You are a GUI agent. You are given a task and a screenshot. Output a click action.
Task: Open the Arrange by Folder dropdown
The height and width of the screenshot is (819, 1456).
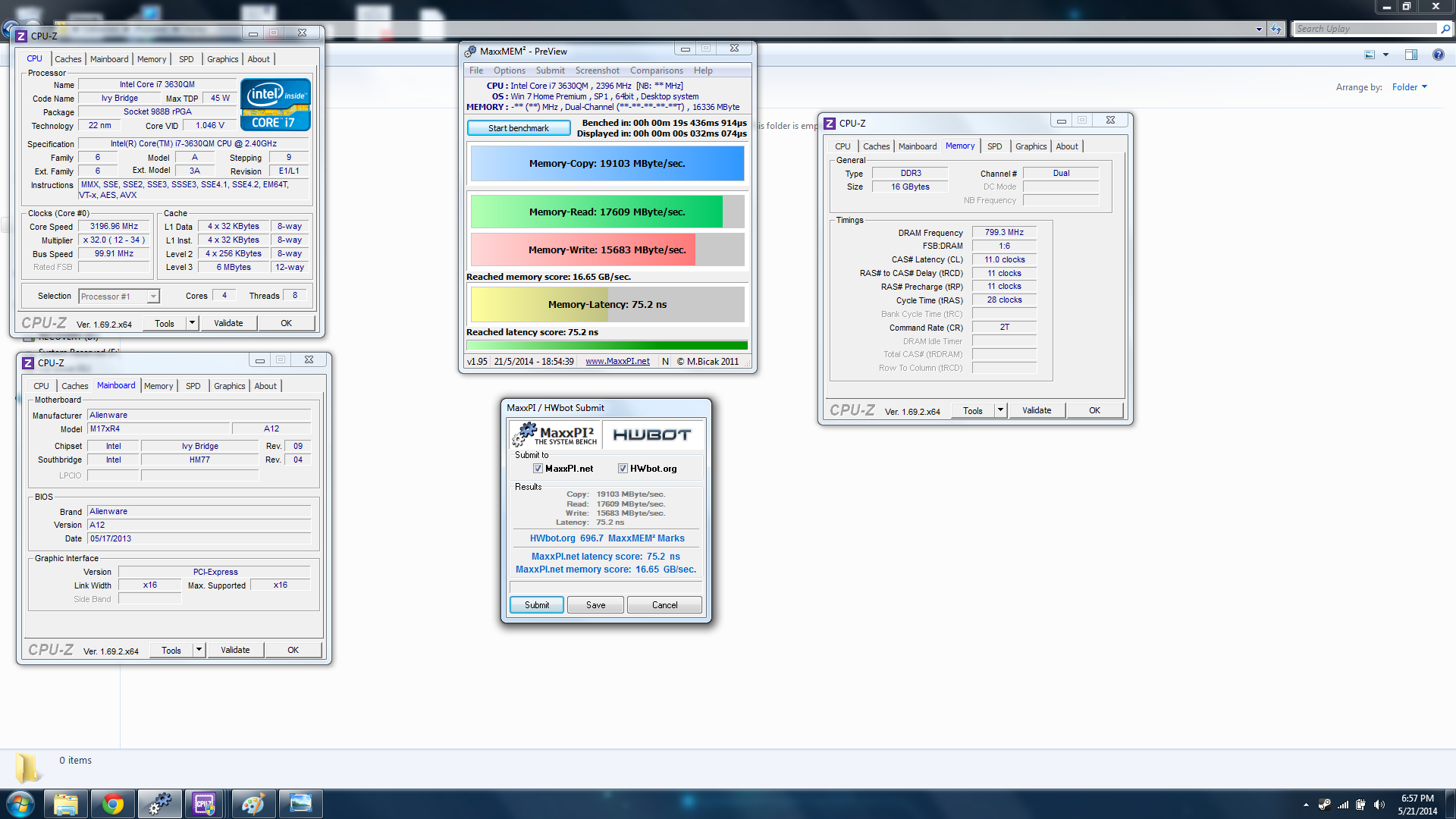click(1410, 87)
